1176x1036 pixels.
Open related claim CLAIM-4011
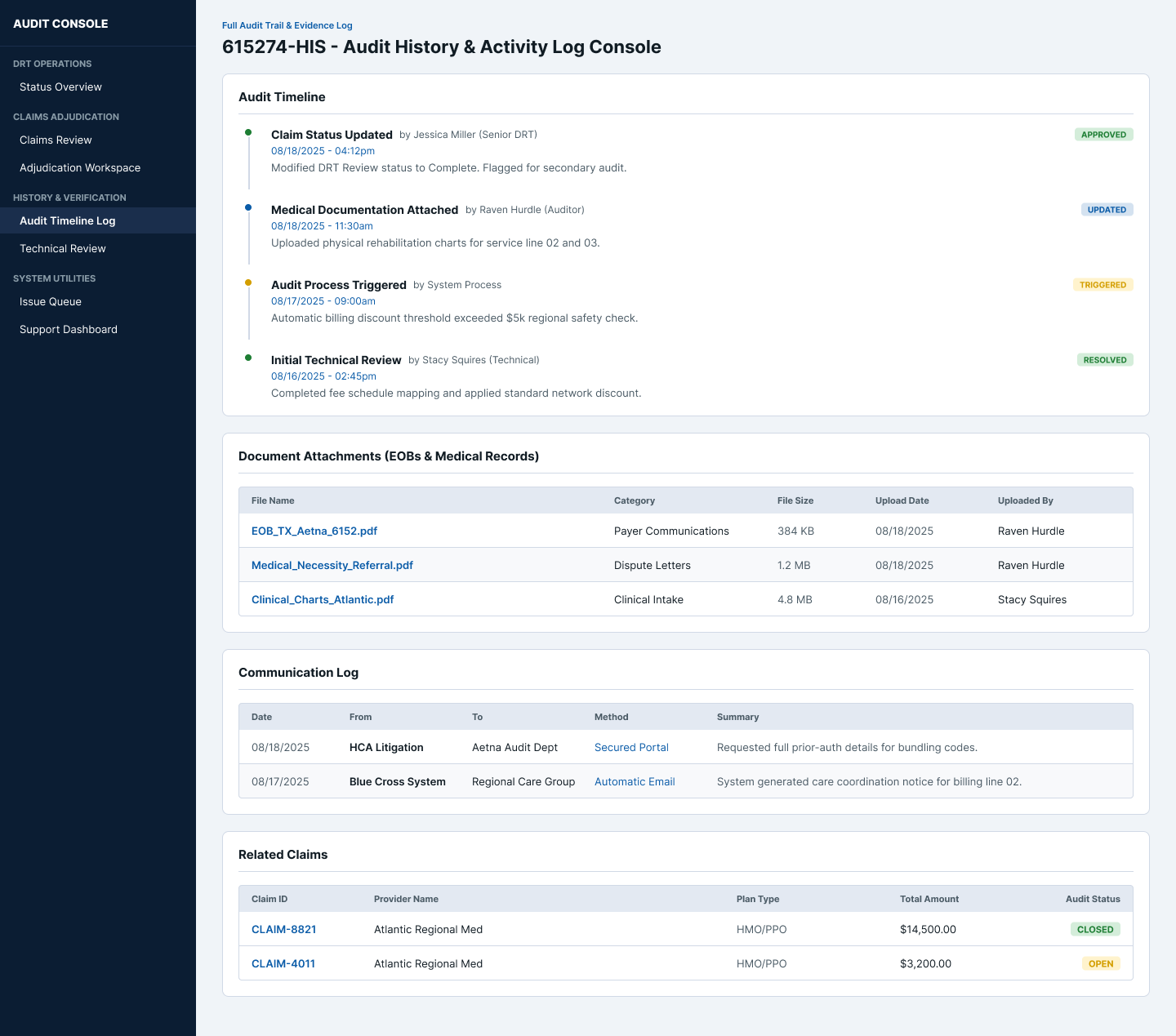tap(283, 963)
